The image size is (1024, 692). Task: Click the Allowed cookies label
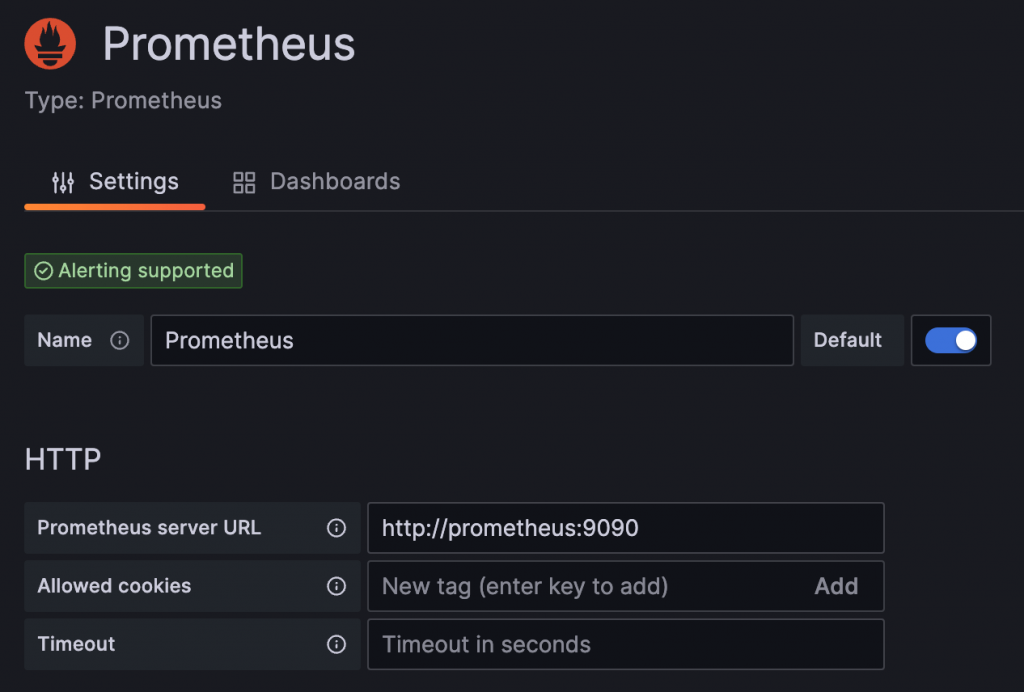click(x=114, y=586)
